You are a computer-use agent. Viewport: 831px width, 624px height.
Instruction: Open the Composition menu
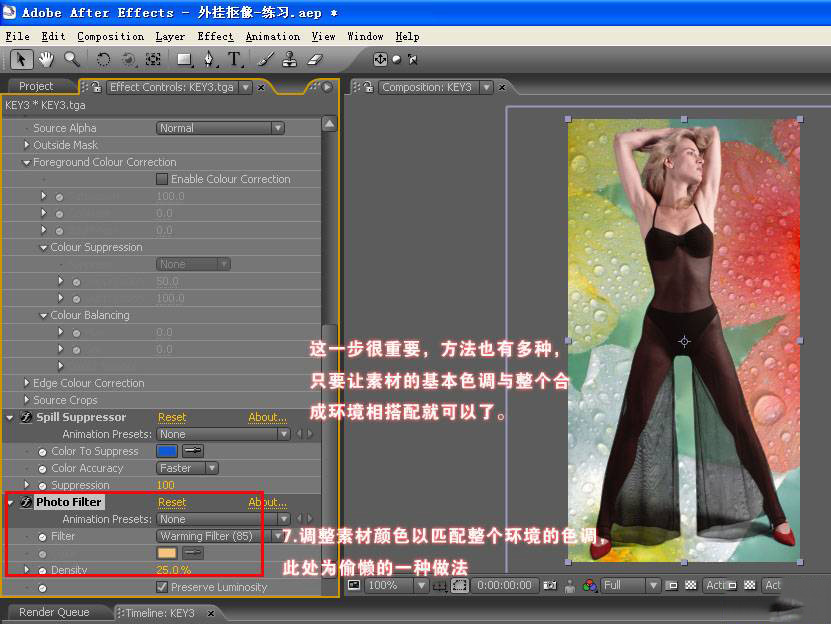[110, 36]
